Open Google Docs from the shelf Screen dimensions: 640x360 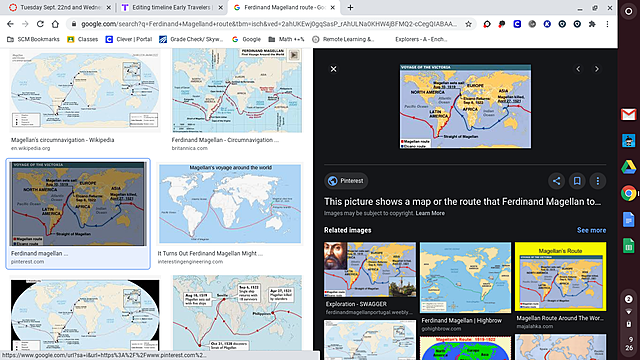coord(629,220)
